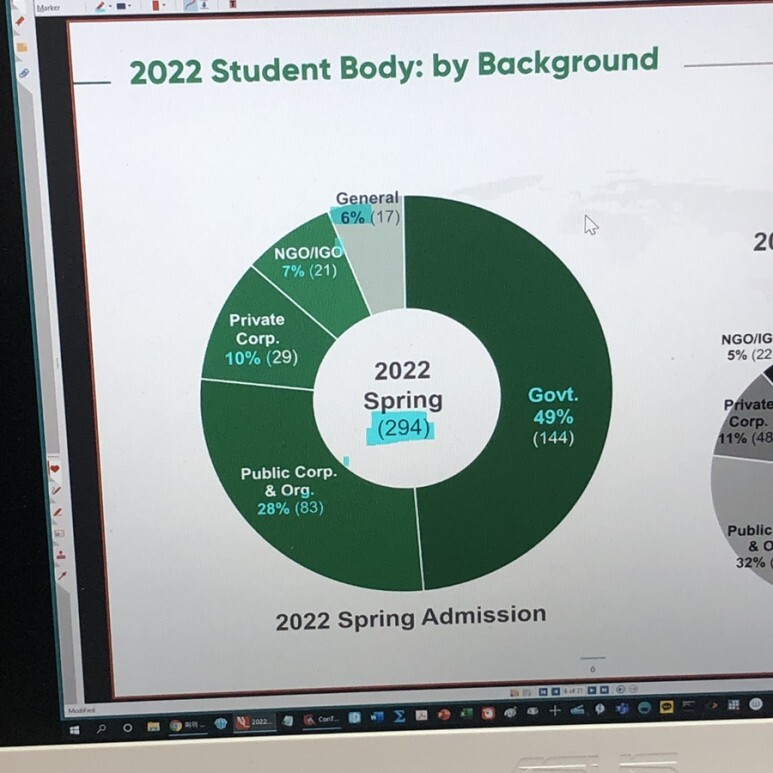Open the yellow KakaoTalk icon on taskbar
Screen dimensions: 773x773
point(667,707)
